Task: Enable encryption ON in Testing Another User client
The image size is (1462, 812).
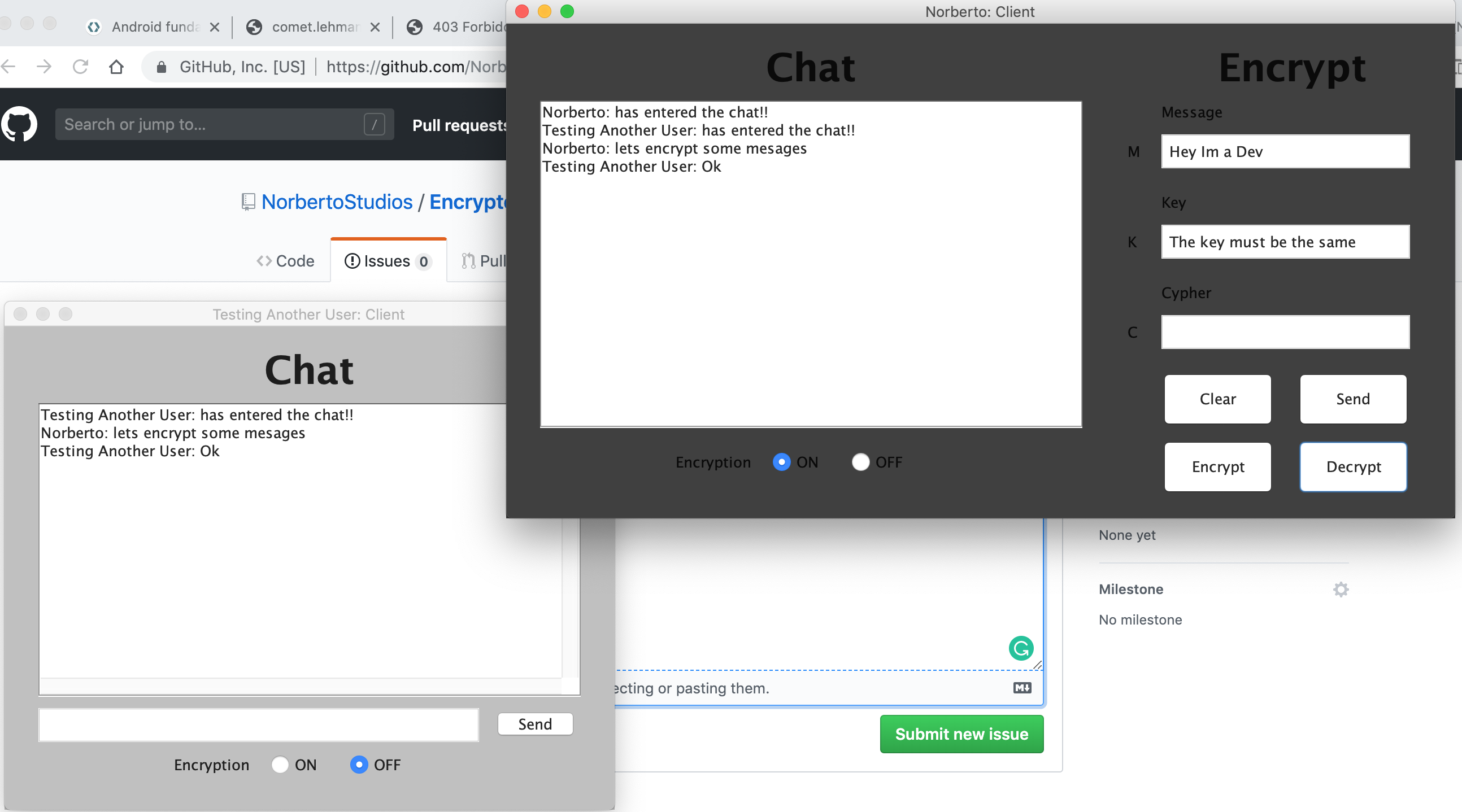Action: tap(279, 765)
